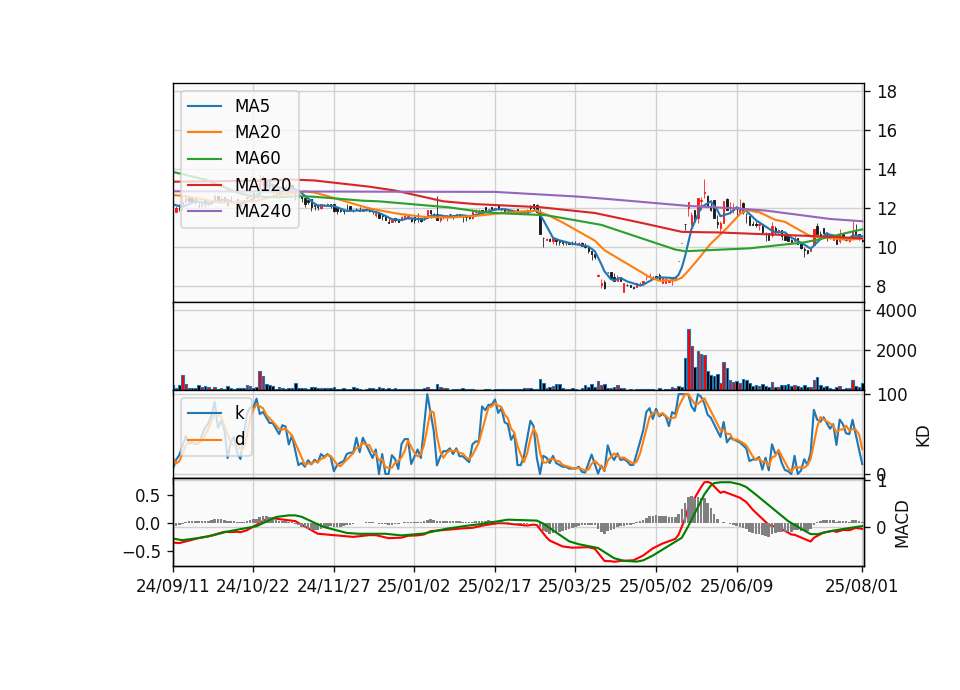This screenshot has width=960, height=690.
Task: Click the 25/01/02 date axis label
Action: [413, 586]
